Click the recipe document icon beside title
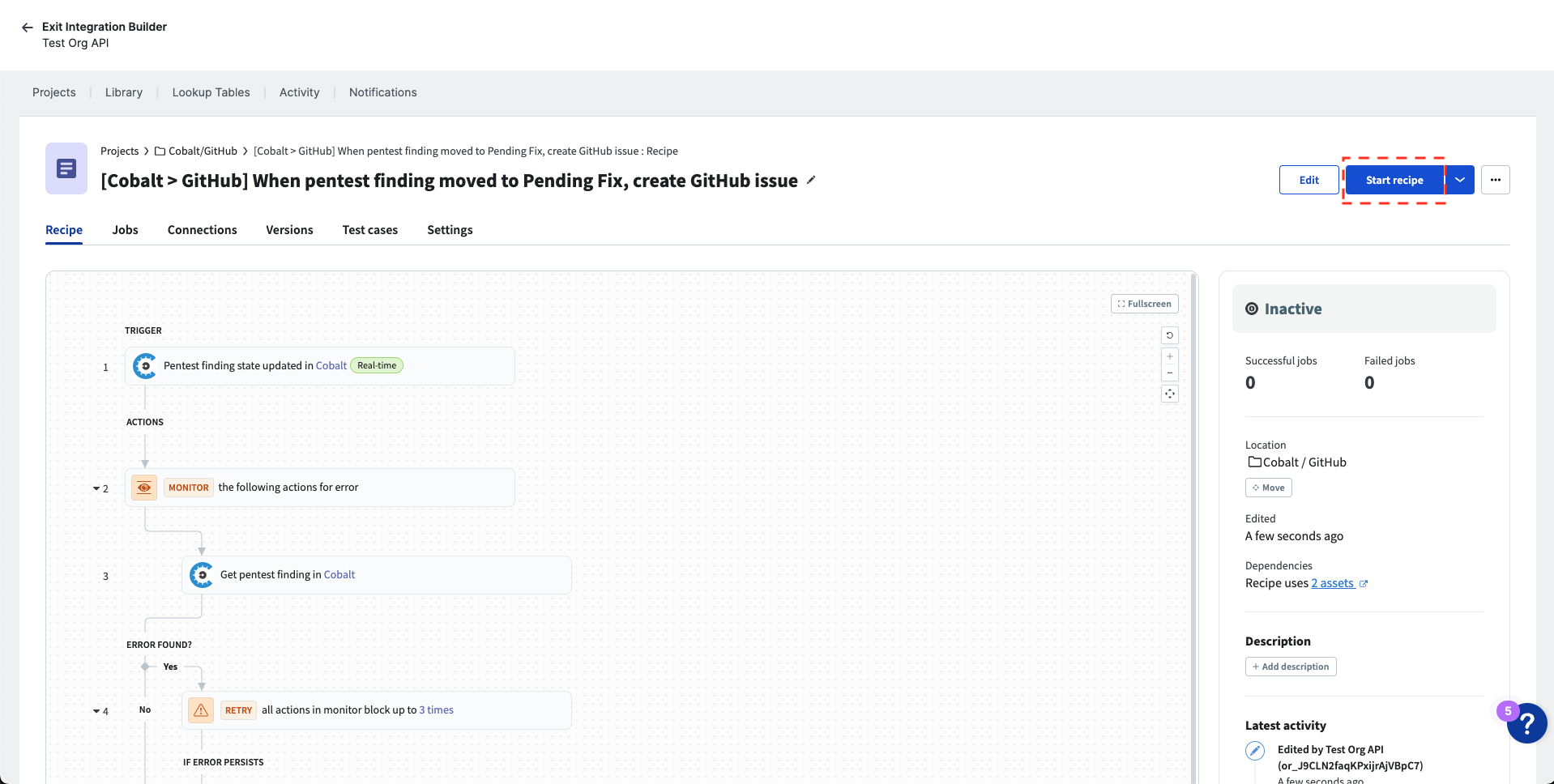This screenshot has width=1554, height=784. coord(66,168)
